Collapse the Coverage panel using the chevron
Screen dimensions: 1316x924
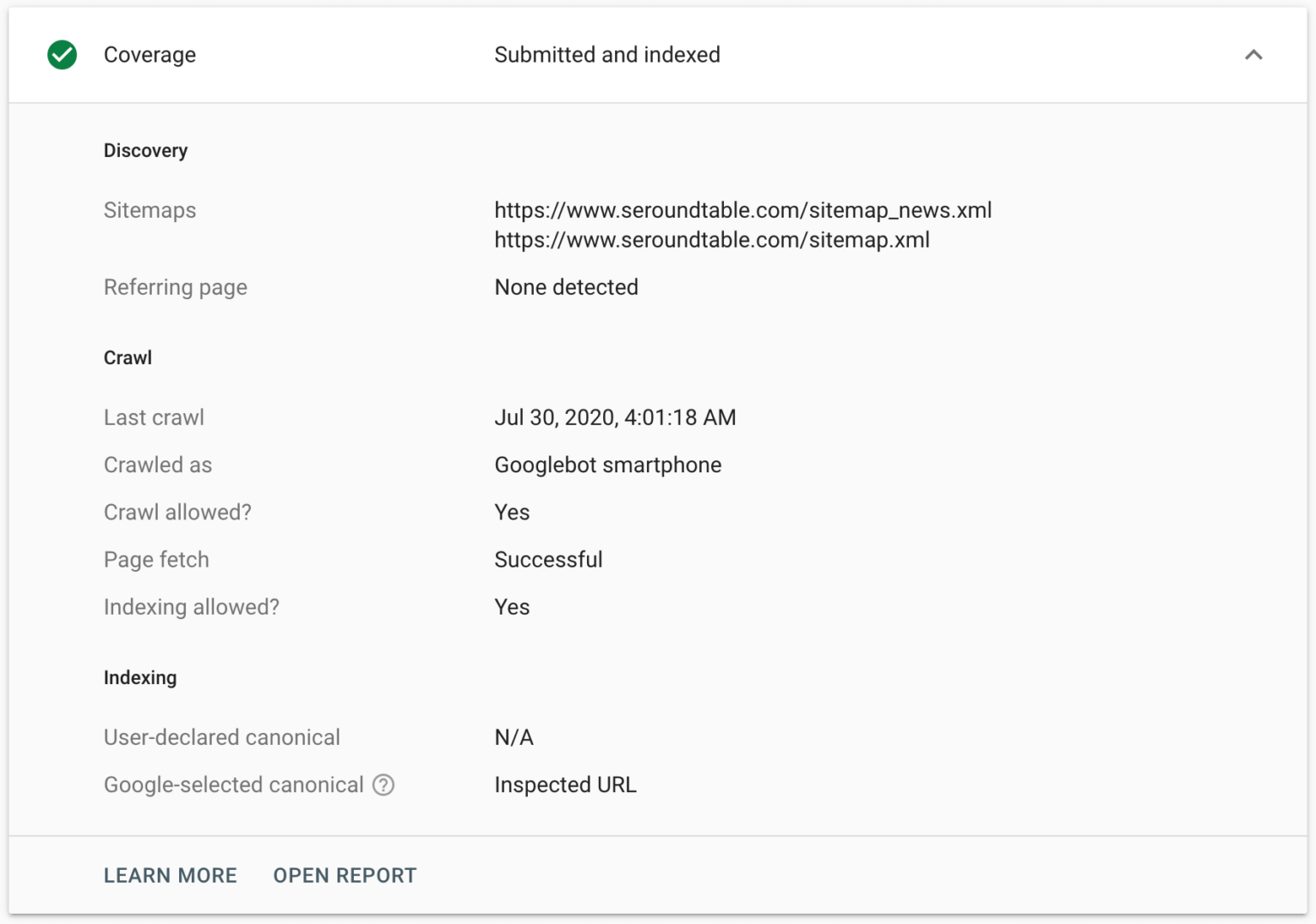1254,55
